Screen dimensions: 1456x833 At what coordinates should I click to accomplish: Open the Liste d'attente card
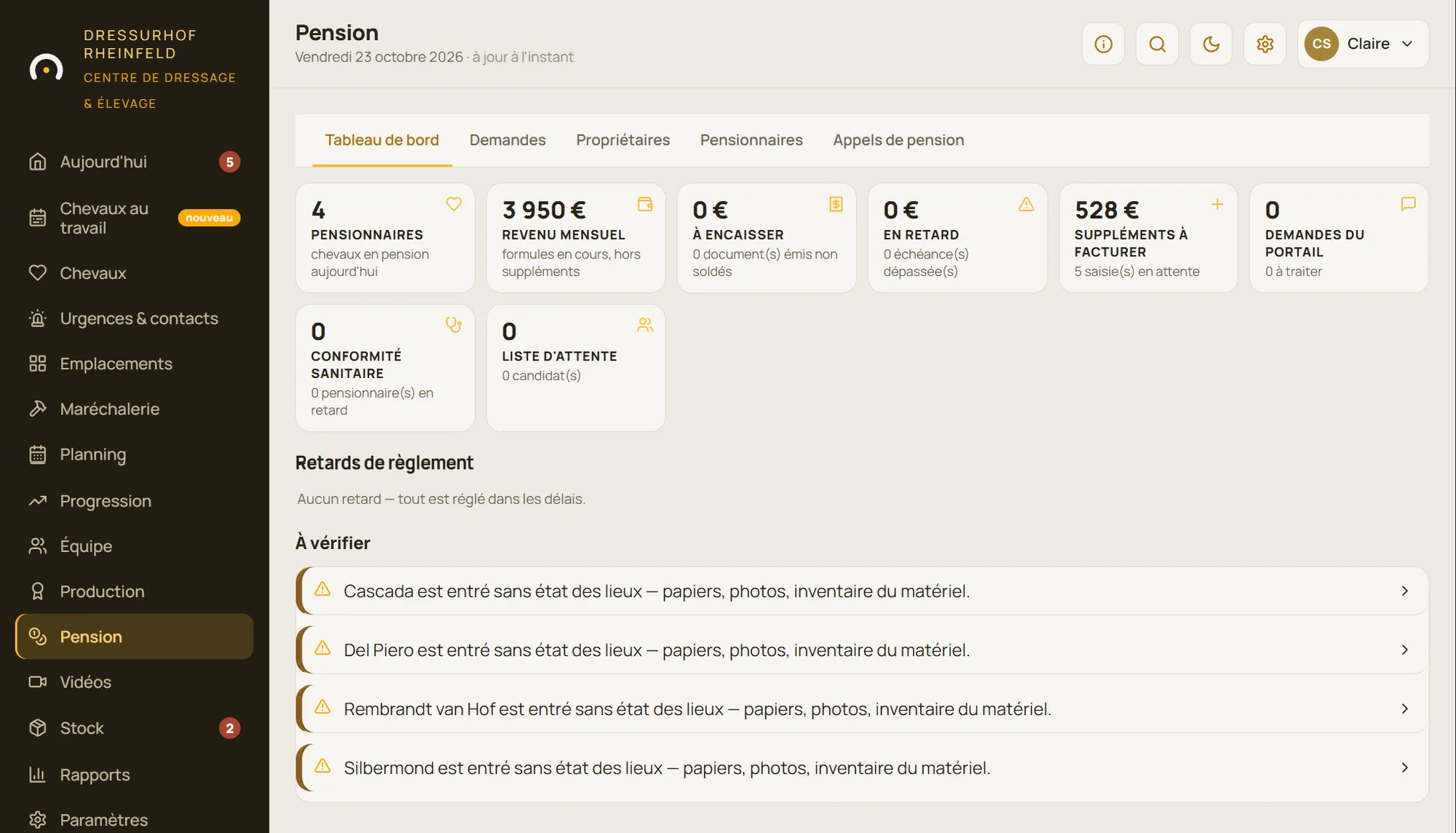tap(576, 368)
